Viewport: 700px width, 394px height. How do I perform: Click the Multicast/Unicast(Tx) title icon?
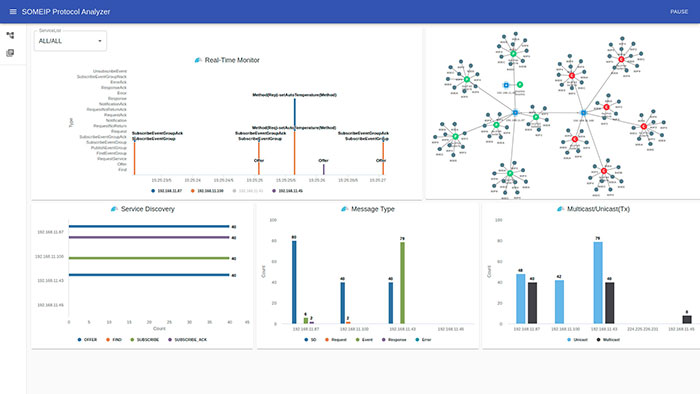click(x=560, y=209)
